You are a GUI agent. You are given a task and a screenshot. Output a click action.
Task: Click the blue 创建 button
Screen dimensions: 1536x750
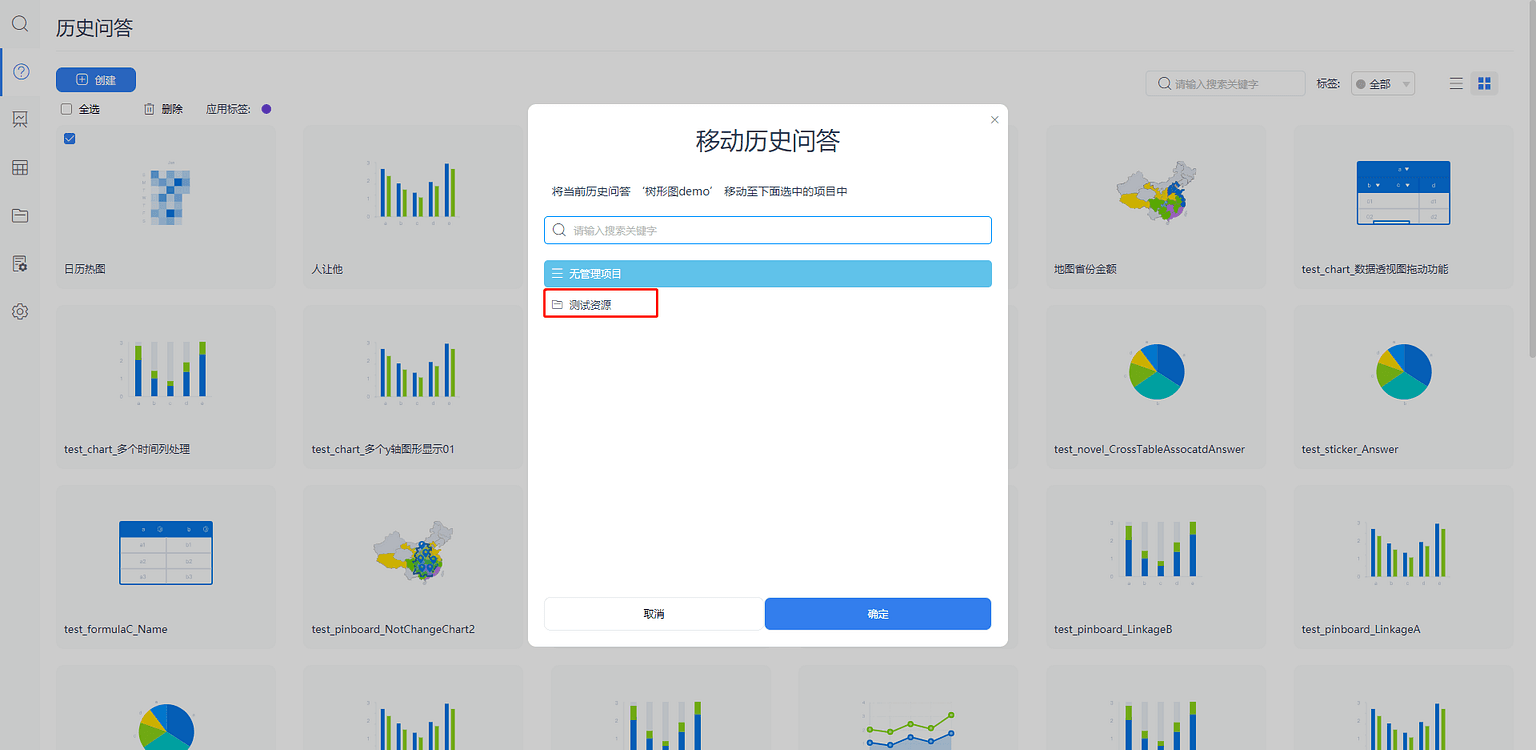click(96, 80)
